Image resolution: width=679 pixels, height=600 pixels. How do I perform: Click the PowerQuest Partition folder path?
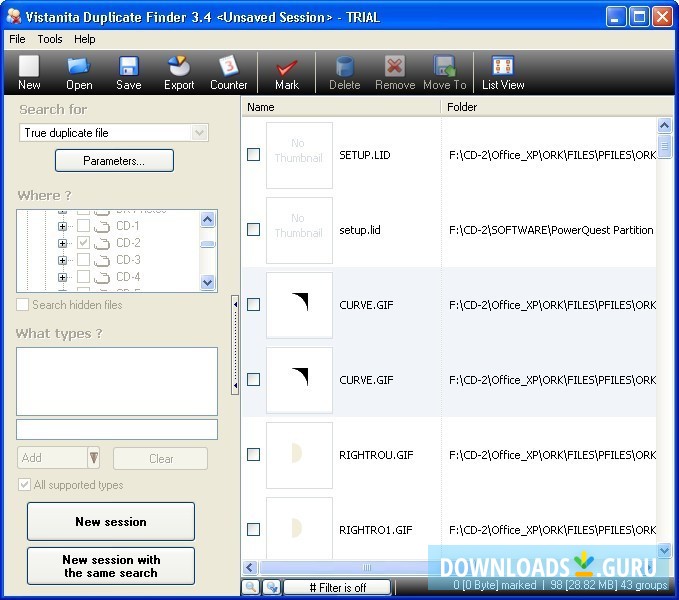click(551, 230)
